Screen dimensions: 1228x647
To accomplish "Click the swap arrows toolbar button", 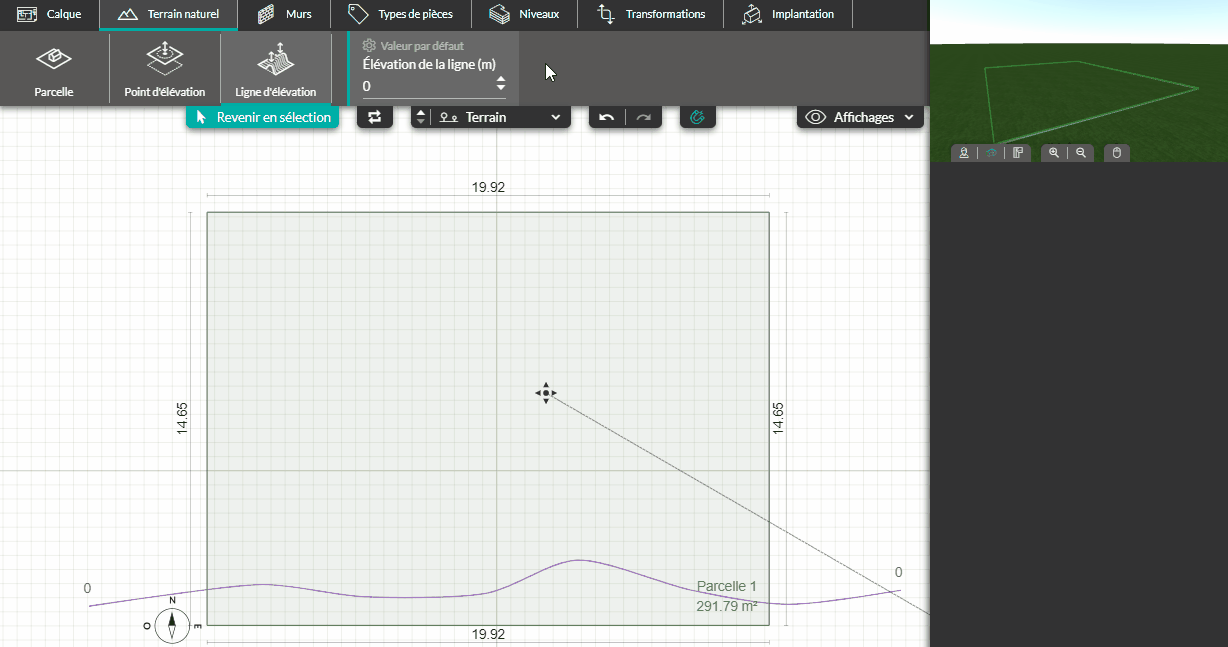I will click(x=375, y=117).
